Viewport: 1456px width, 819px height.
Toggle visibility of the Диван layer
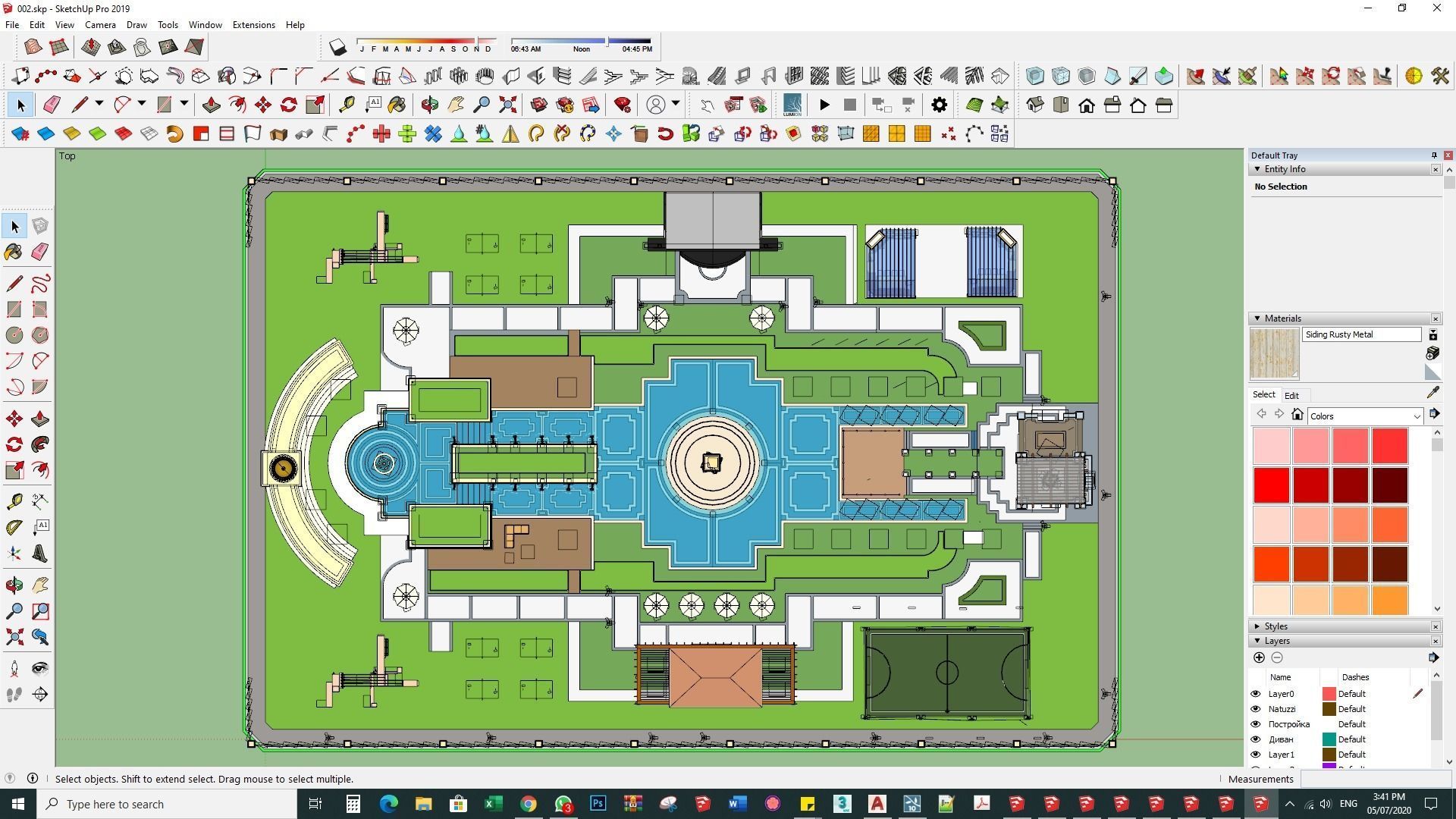click(1255, 739)
